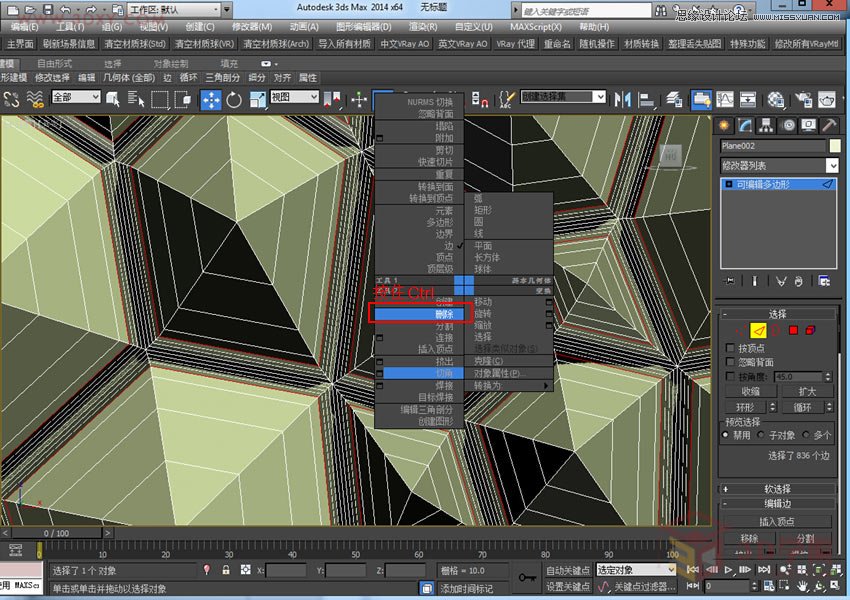The height and width of the screenshot is (600, 850).
Task: Open the Motion command panel
Action: tap(789, 126)
